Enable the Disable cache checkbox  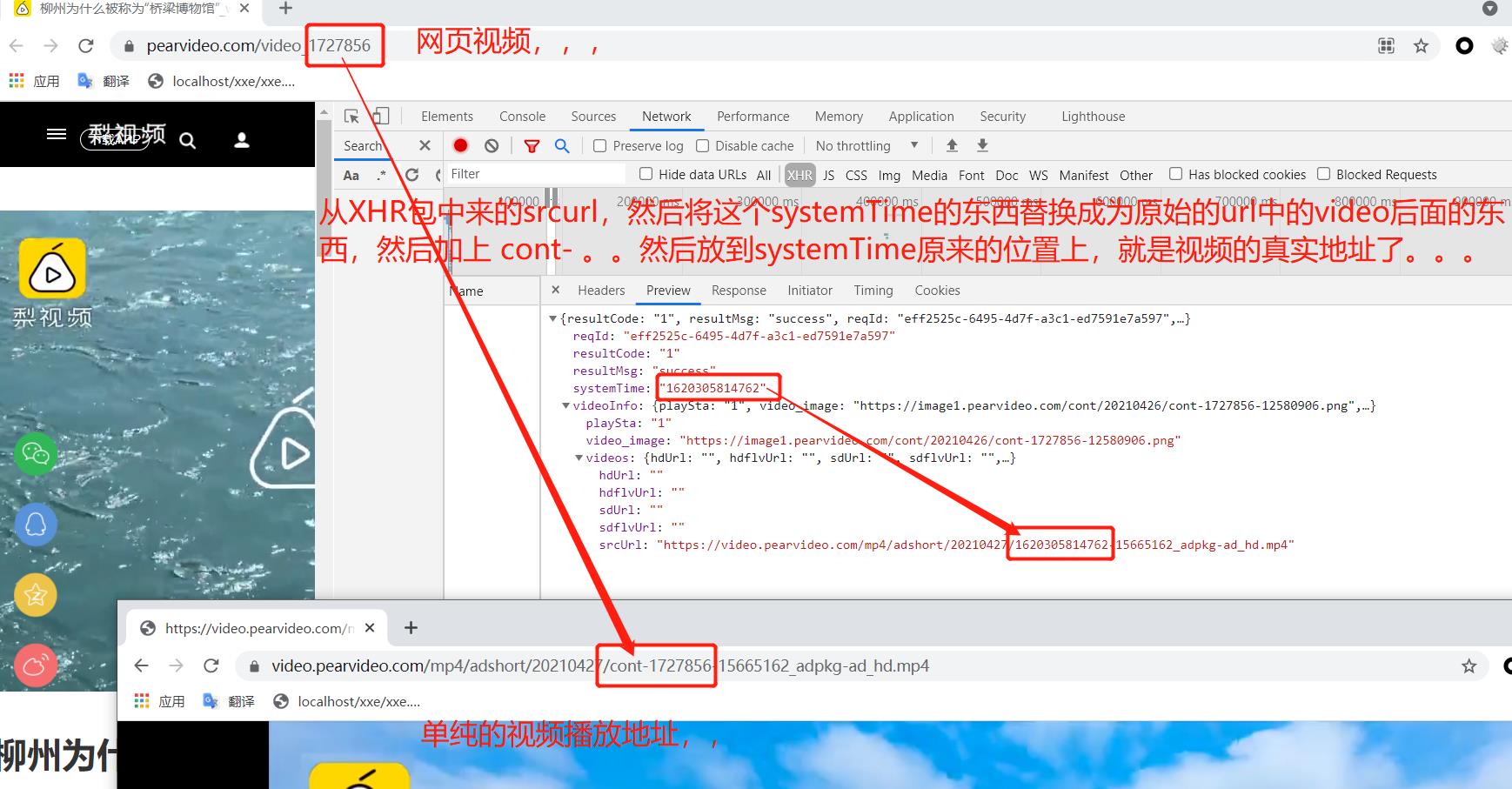pos(702,146)
